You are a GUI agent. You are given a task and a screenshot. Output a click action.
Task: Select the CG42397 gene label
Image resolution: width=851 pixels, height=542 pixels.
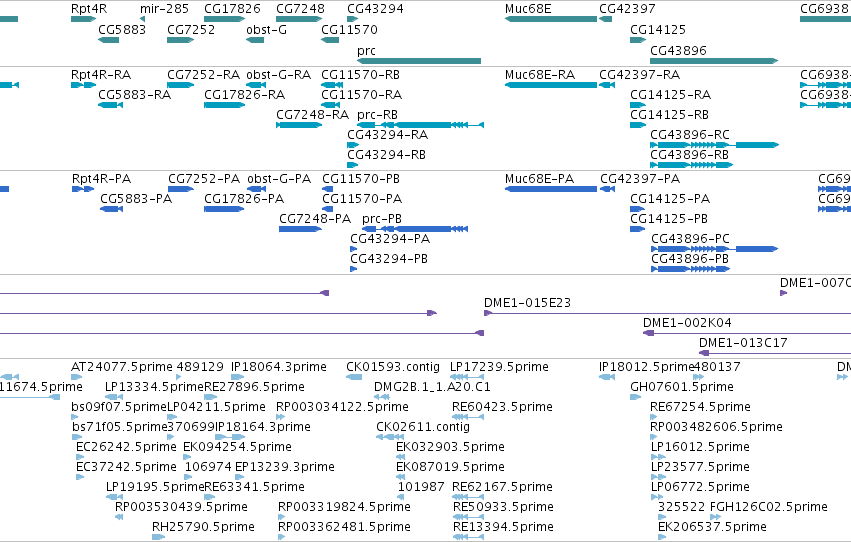point(627,9)
